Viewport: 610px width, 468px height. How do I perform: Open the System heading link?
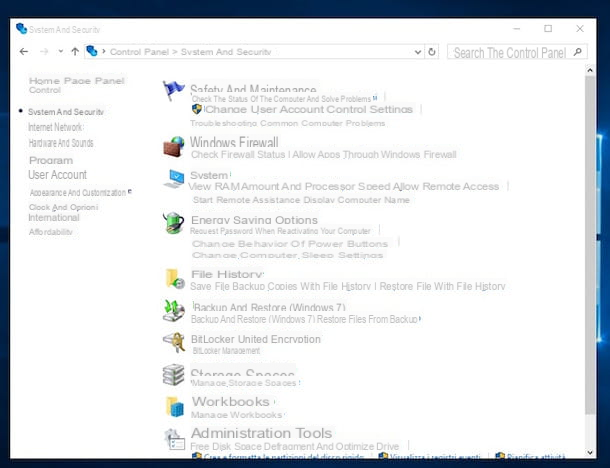coord(209,175)
